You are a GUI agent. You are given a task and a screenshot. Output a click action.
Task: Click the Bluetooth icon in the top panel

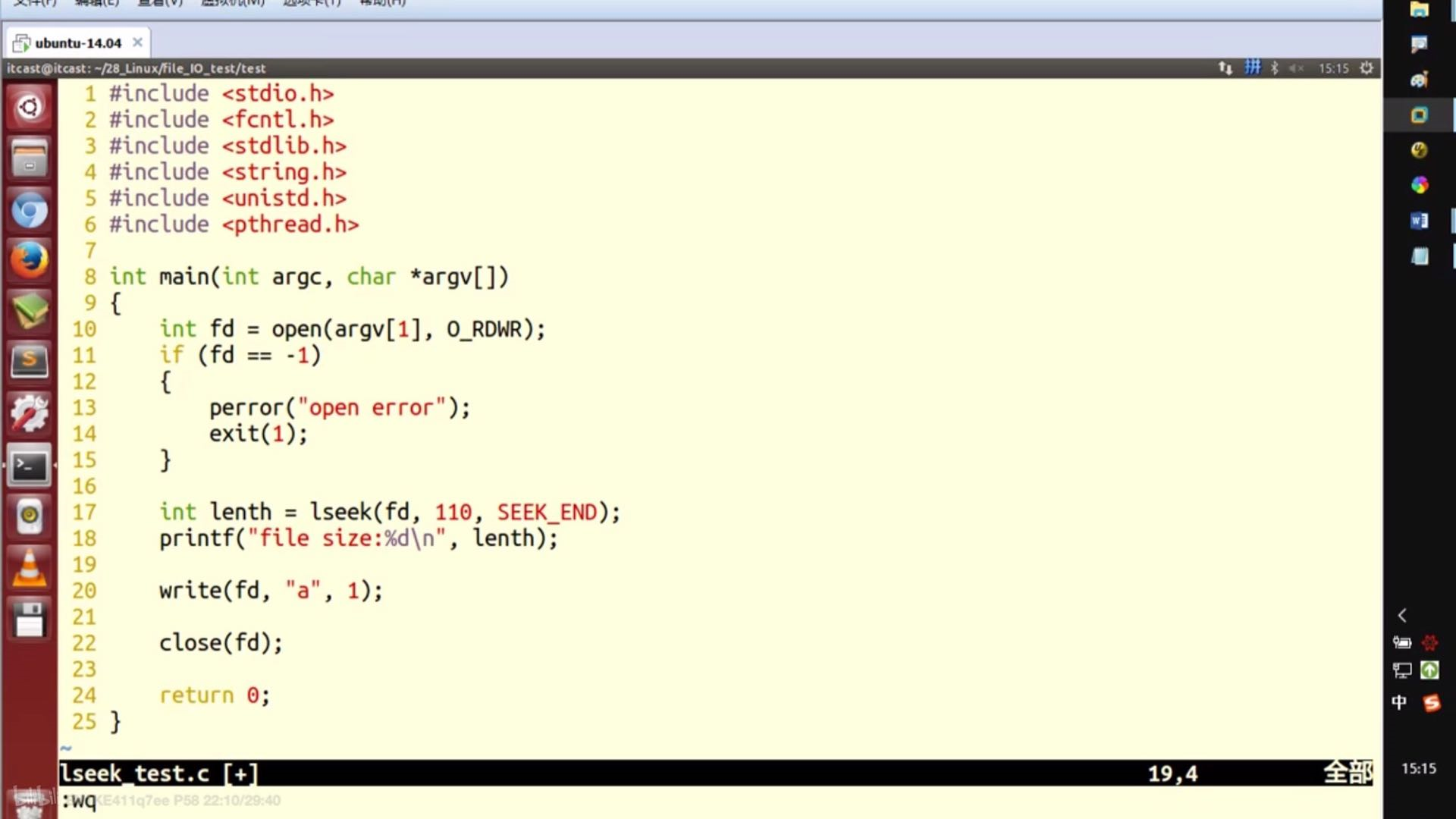tap(1274, 67)
